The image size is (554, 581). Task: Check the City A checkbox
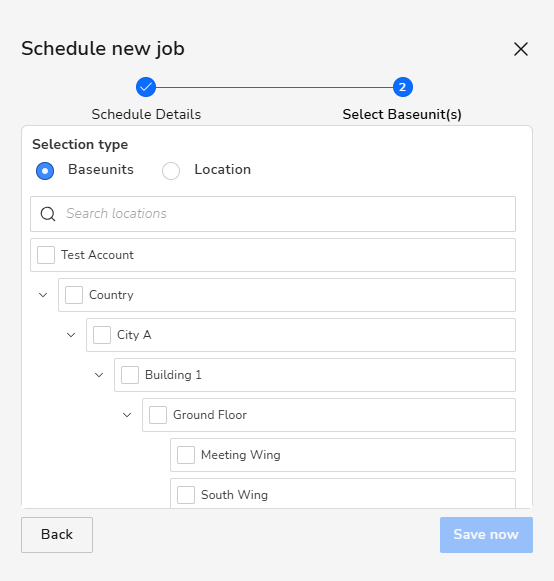(102, 335)
